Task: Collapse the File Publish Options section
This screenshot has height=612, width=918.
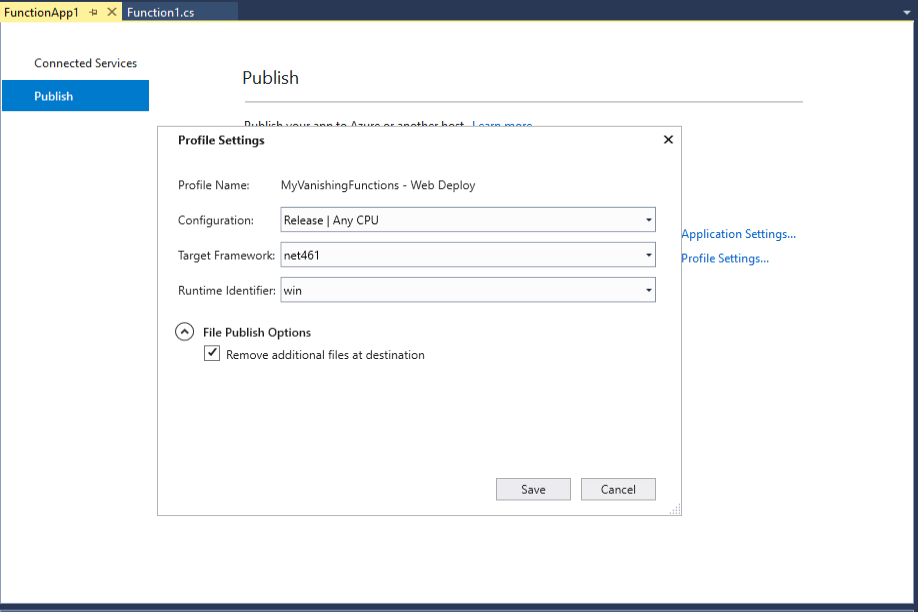Action: pos(184,332)
